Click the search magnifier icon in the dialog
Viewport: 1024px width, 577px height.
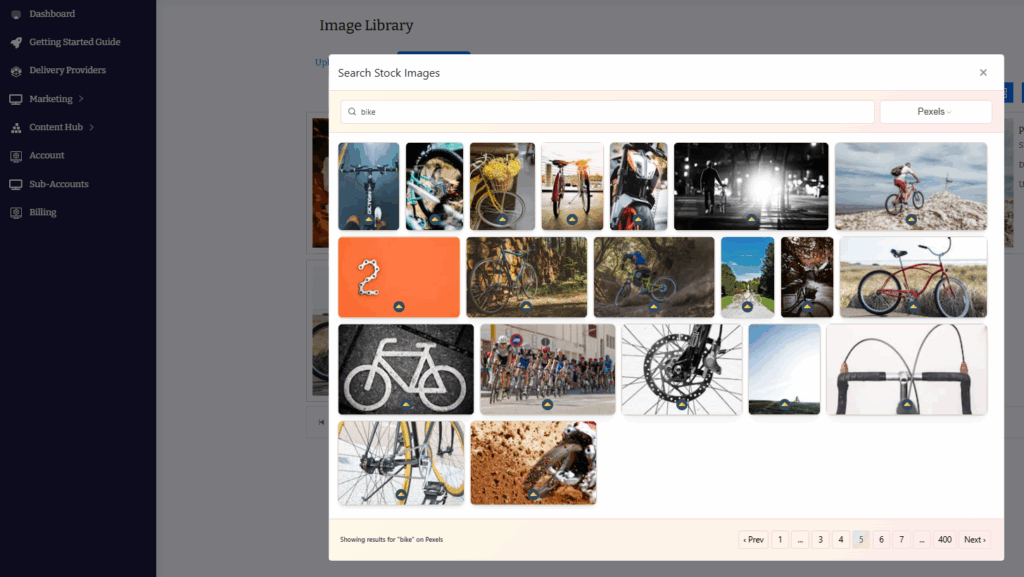click(x=353, y=112)
